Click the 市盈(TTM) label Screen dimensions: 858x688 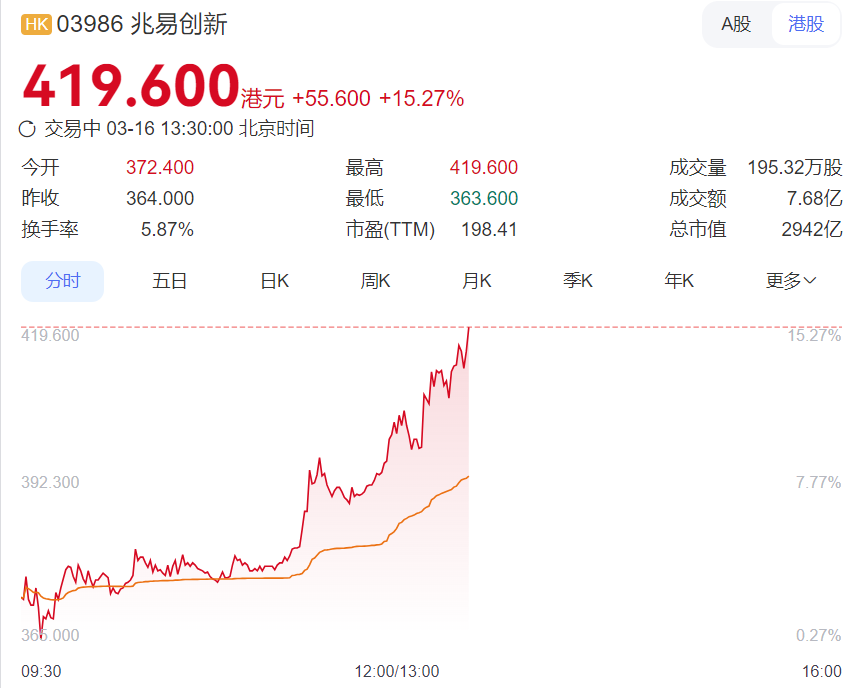pos(390,229)
